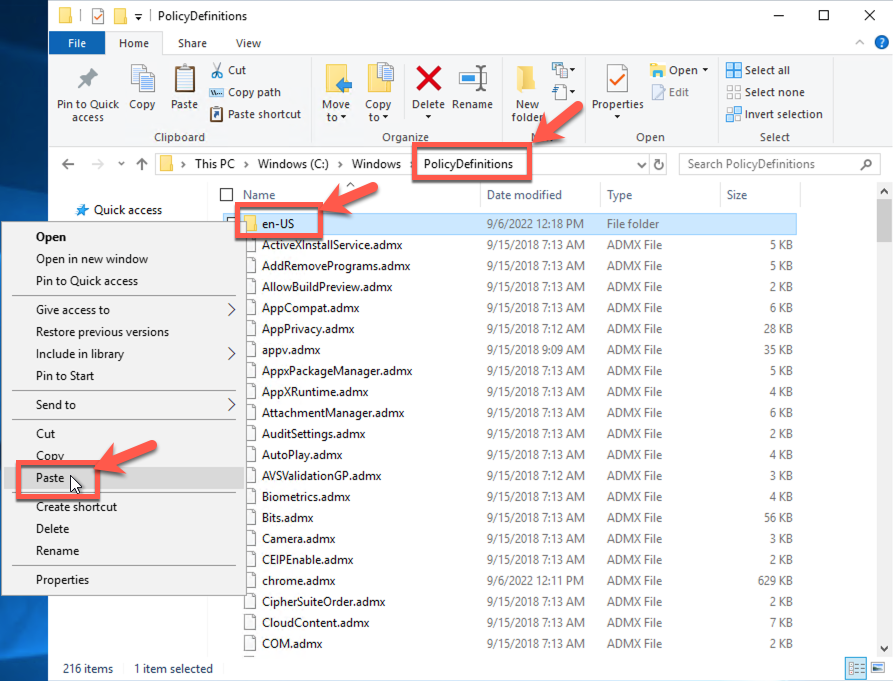Click the Refresh icon beside address bar
Viewport: 893px width, 681px height.
pyautogui.click(x=659, y=165)
